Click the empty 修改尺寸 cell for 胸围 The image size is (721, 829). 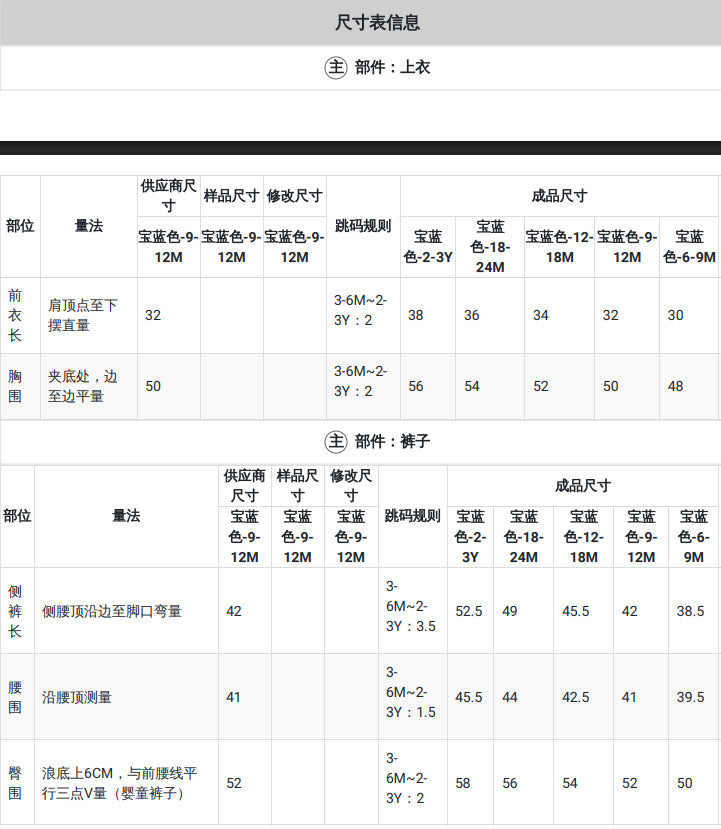[x=294, y=386]
